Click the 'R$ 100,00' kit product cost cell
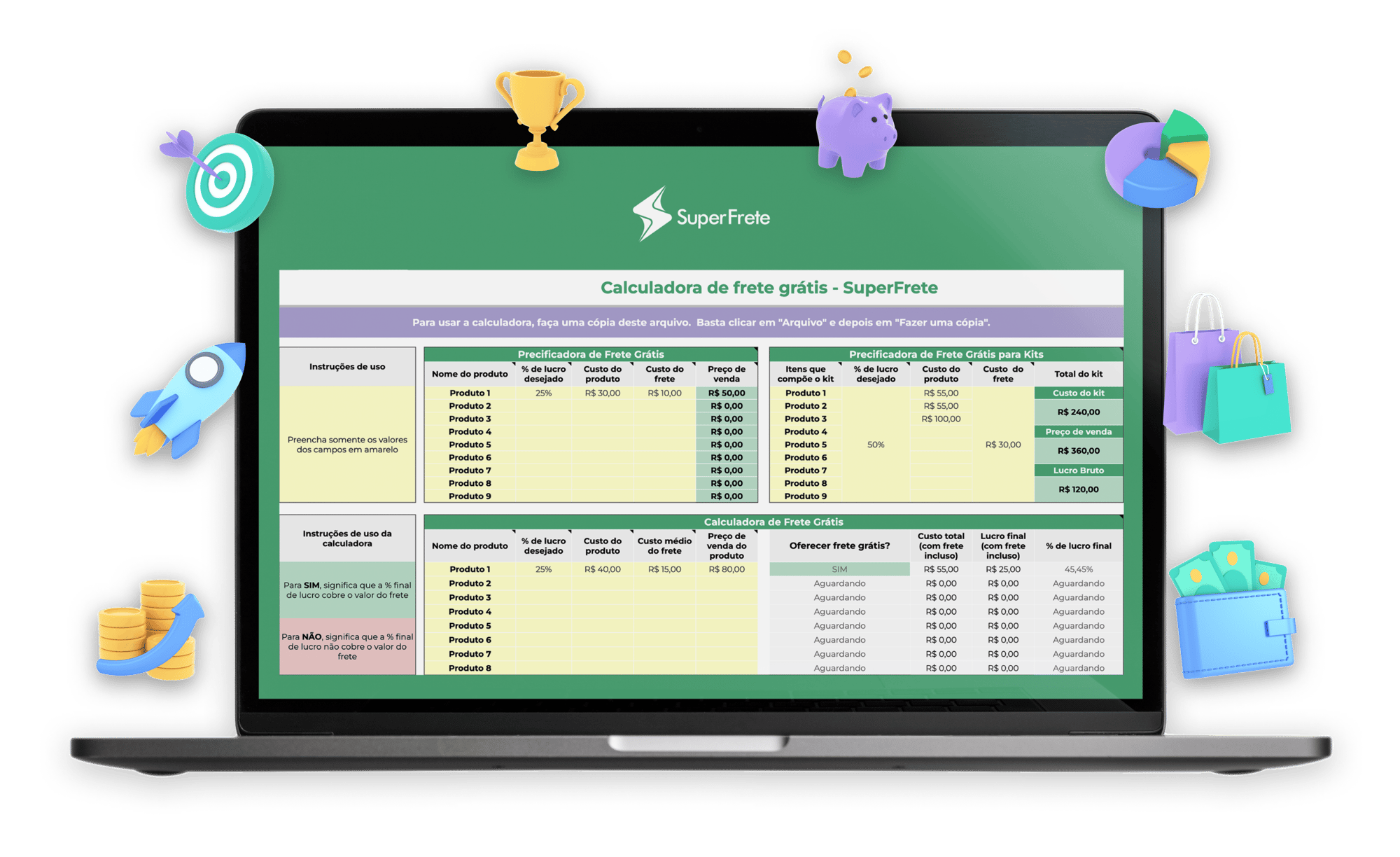The image size is (1400, 857). pyautogui.click(x=941, y=419)
